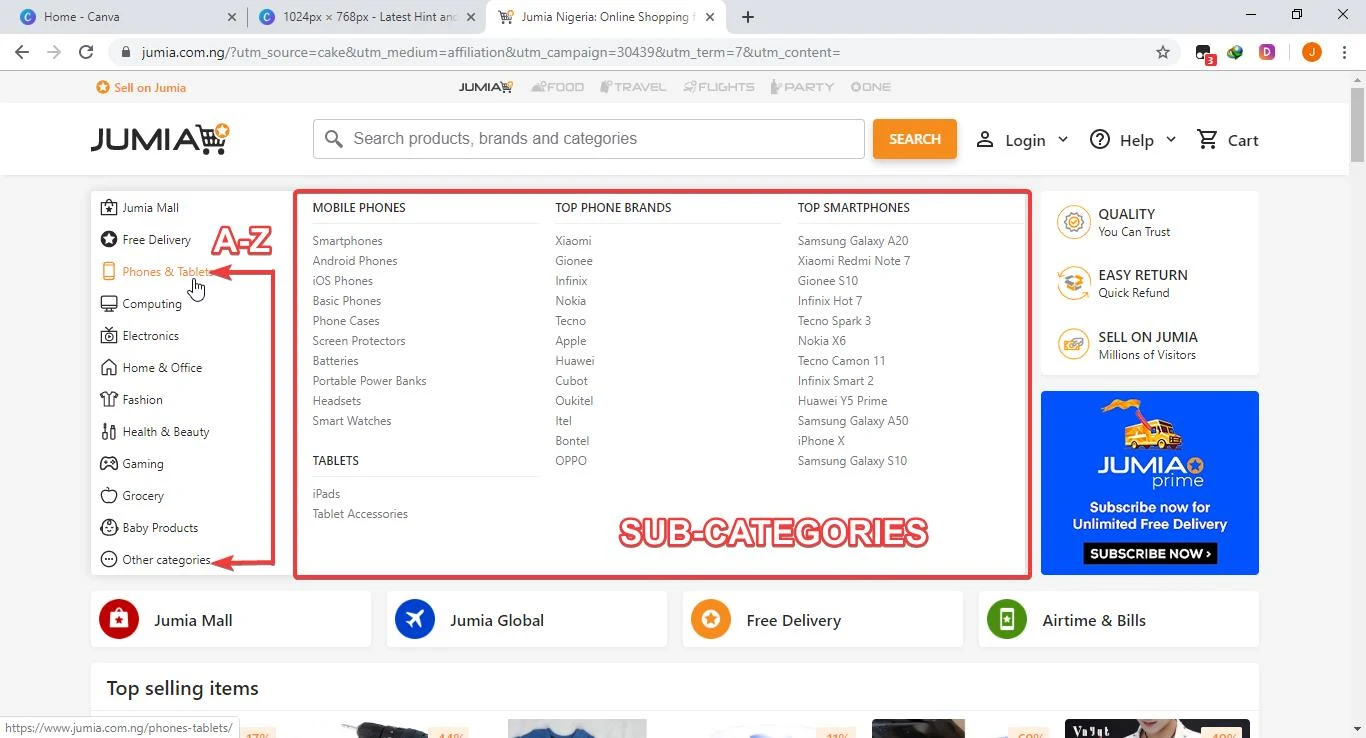Click the Electronics camera icon
Screen dimensions: 1366x738
coord(109,336)
